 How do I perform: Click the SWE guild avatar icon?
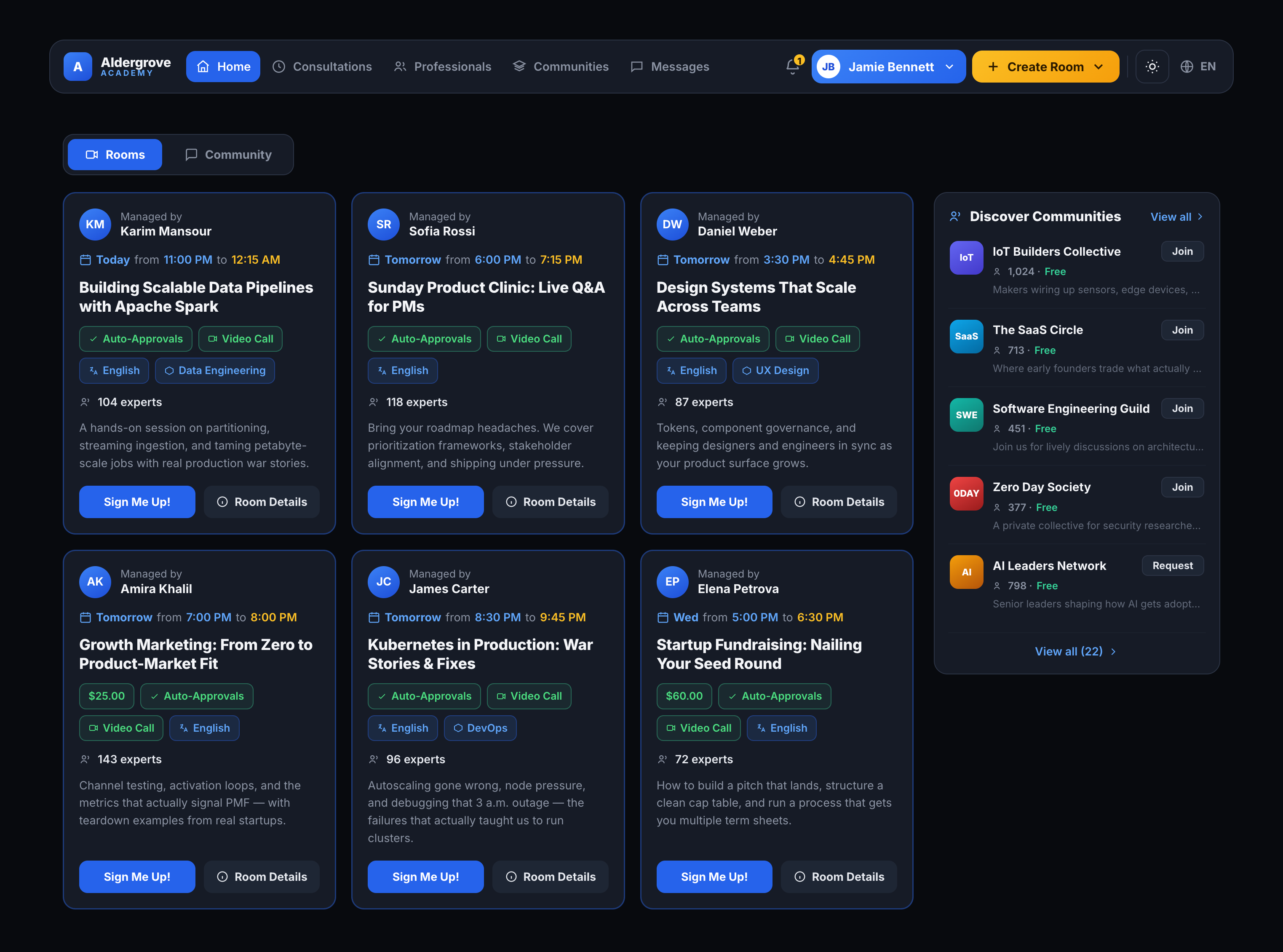966,415
